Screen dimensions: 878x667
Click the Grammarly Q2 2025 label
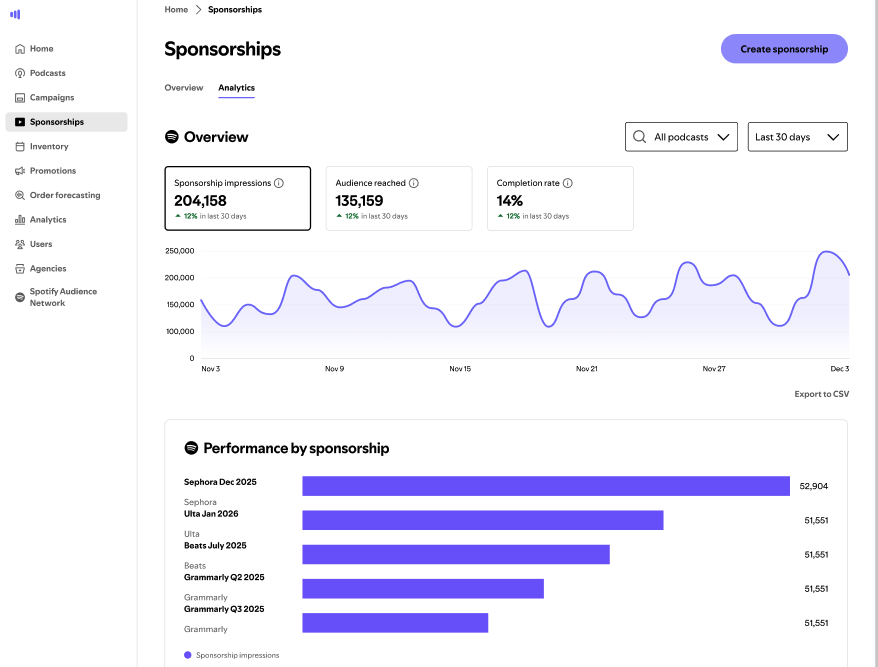(224, 577)
